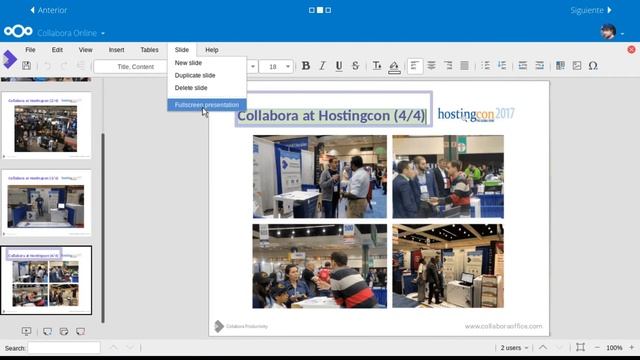Zoom in with plus button

(x=631, y=347)
